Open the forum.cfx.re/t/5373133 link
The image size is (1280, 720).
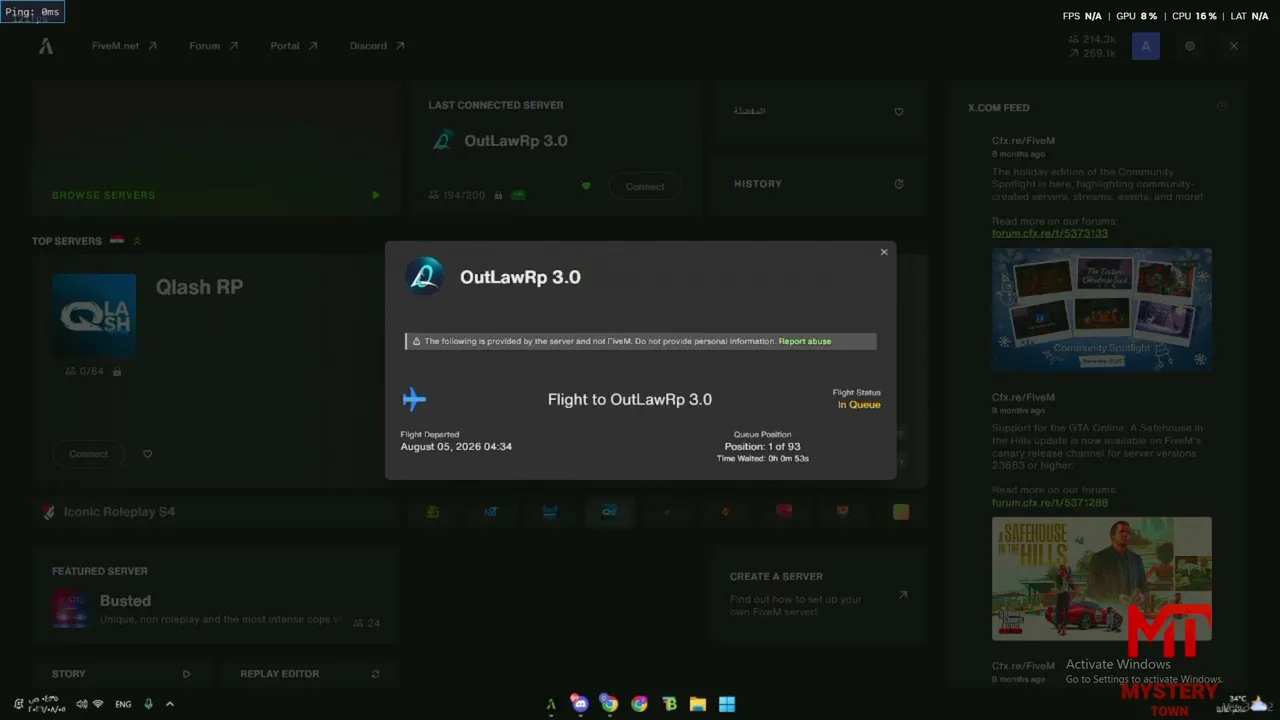tap(1050, 234)
